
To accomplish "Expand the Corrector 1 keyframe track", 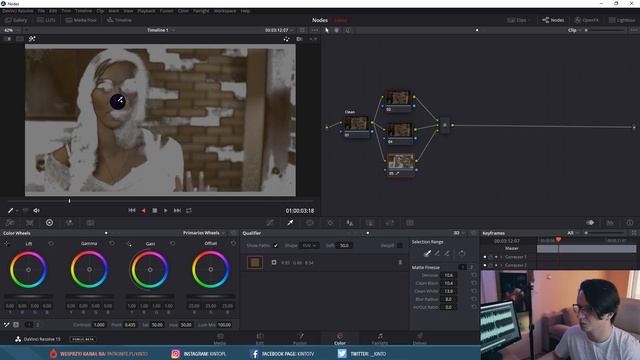I will coord(501,257).
